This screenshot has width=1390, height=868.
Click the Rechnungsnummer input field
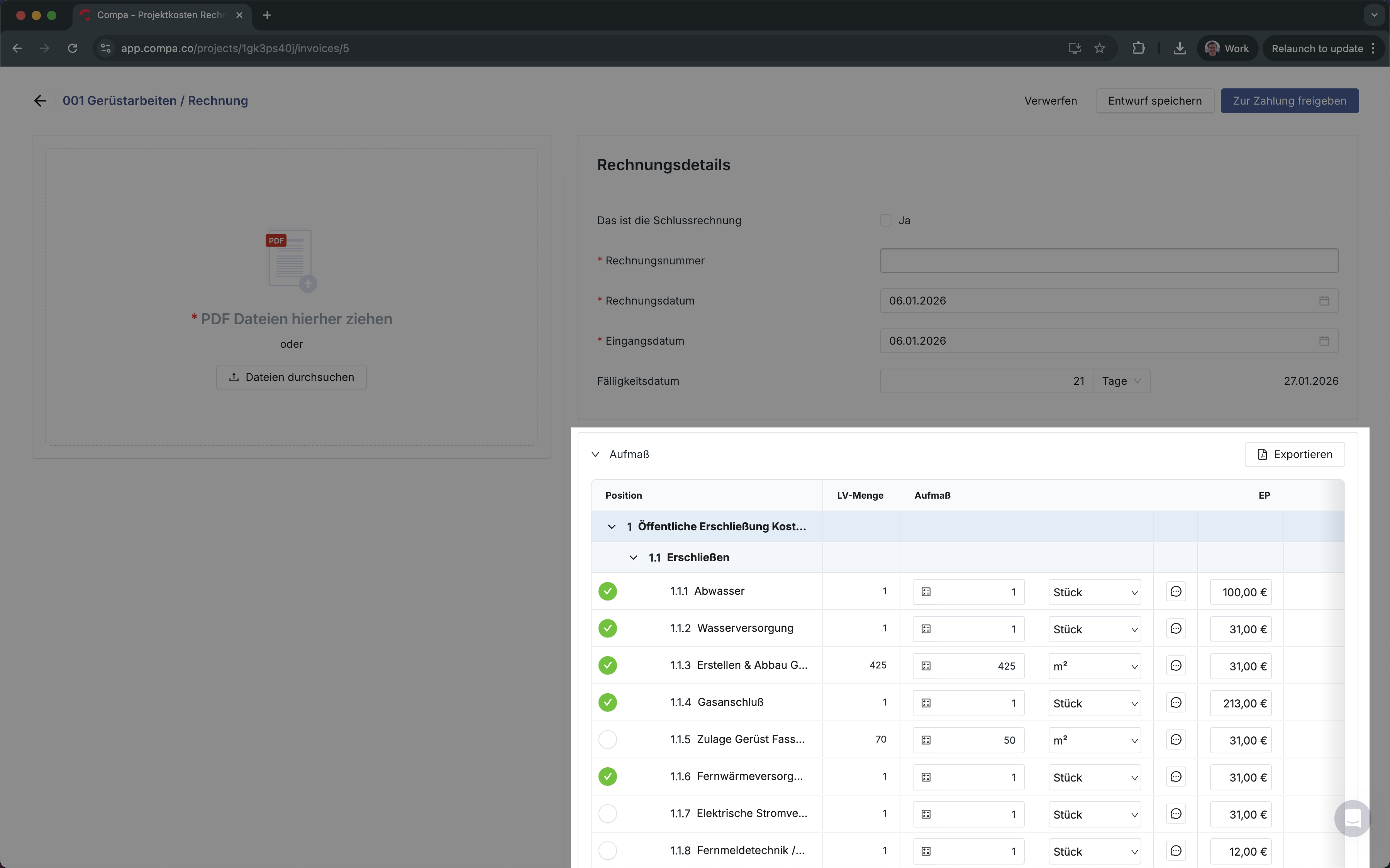tap(1109, 261)
